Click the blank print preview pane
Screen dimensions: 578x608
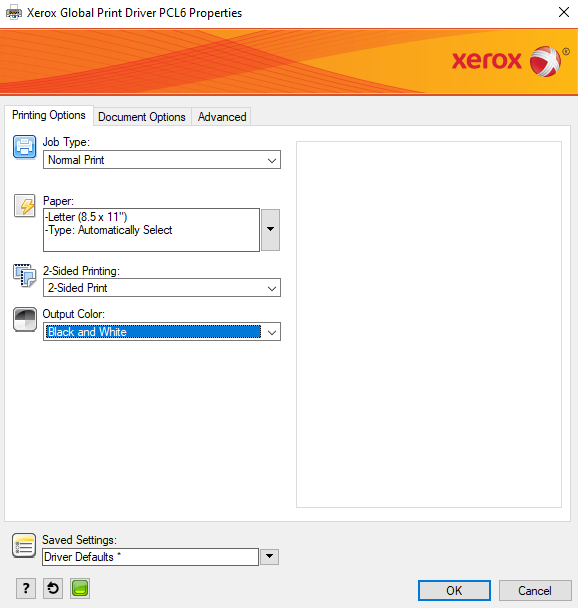(429, 324)
